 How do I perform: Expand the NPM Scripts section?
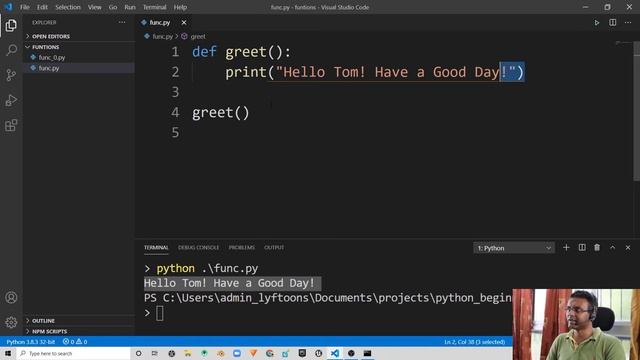click(x=49, y=331)
